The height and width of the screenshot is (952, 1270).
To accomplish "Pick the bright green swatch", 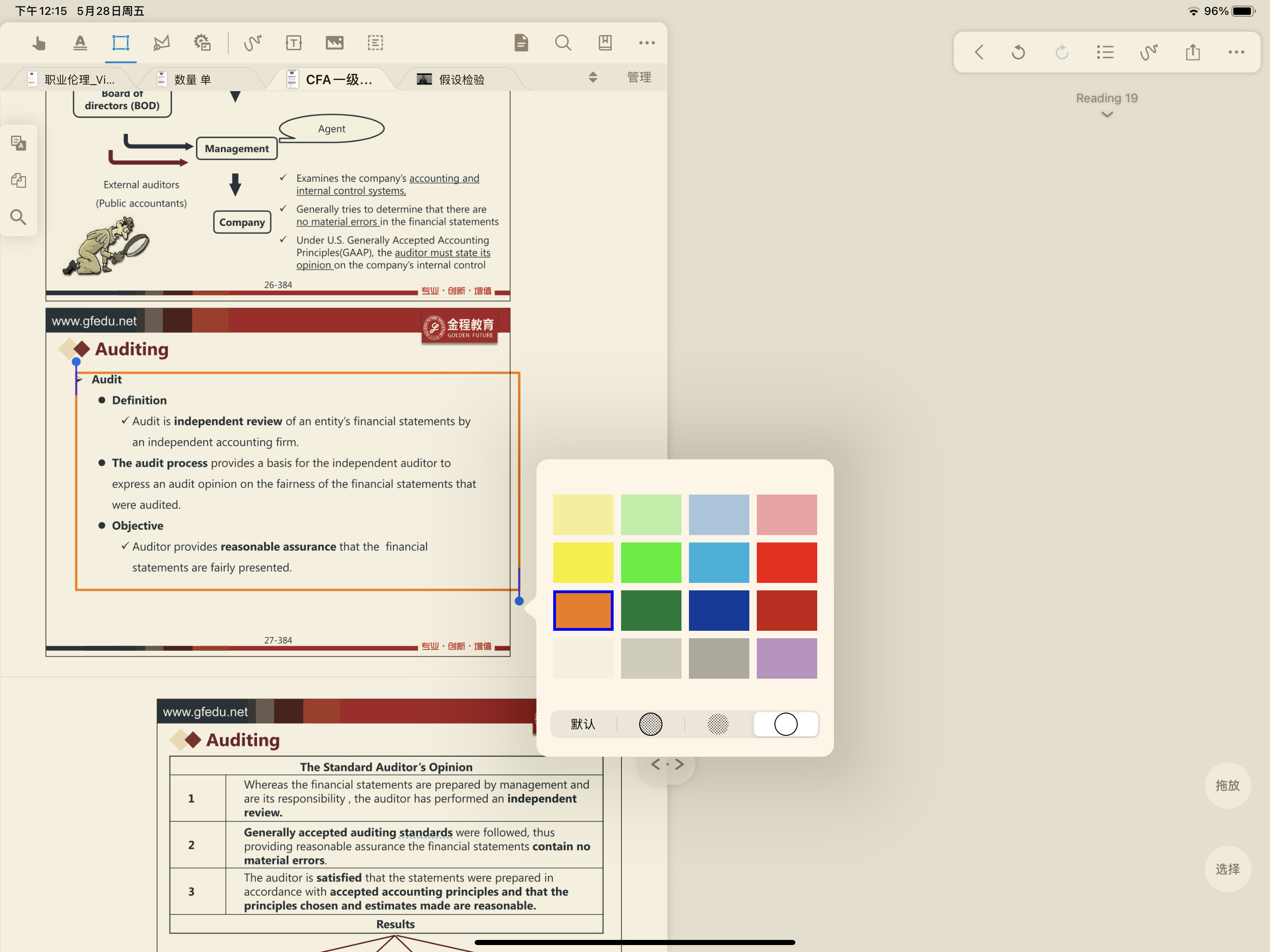I will 651,563.
